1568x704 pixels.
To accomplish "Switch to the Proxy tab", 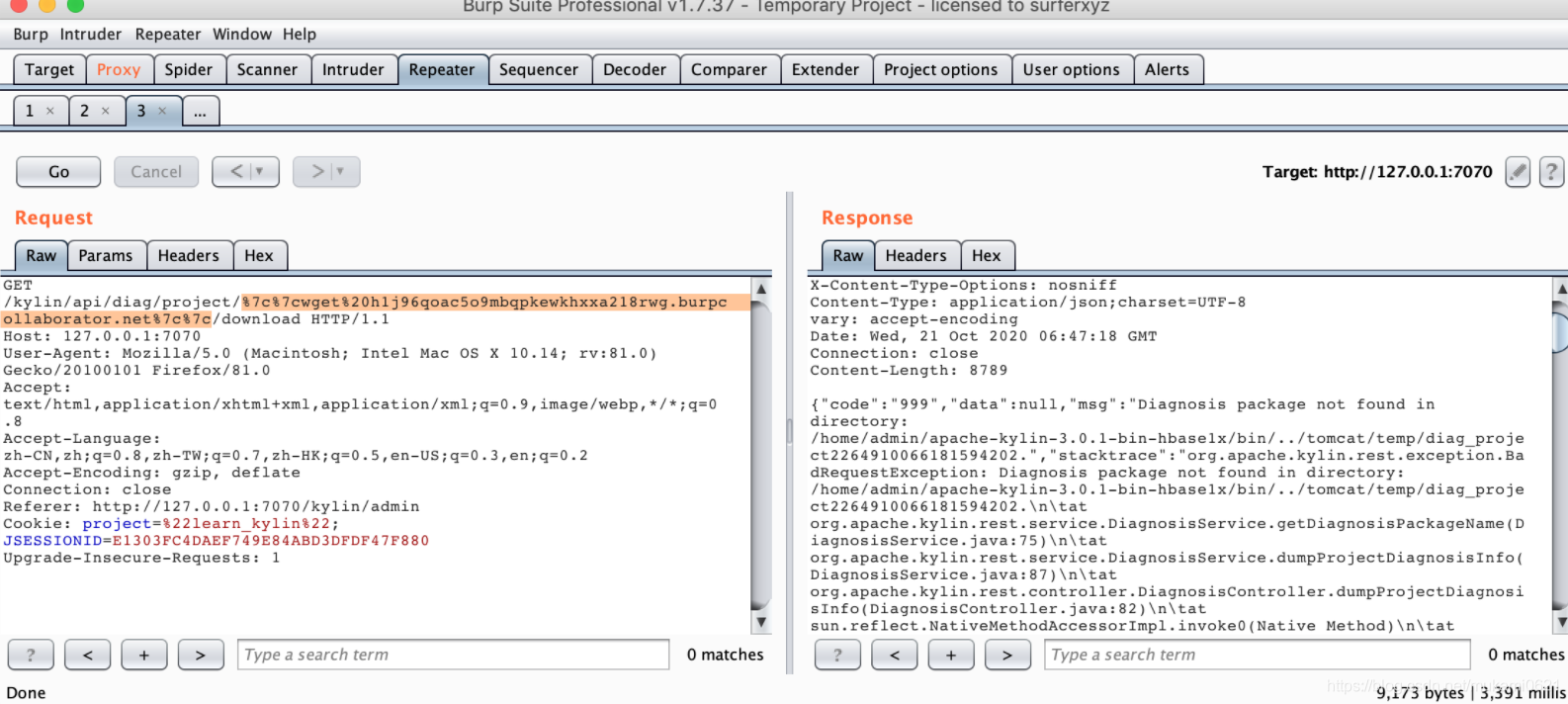I will (119, 70).
